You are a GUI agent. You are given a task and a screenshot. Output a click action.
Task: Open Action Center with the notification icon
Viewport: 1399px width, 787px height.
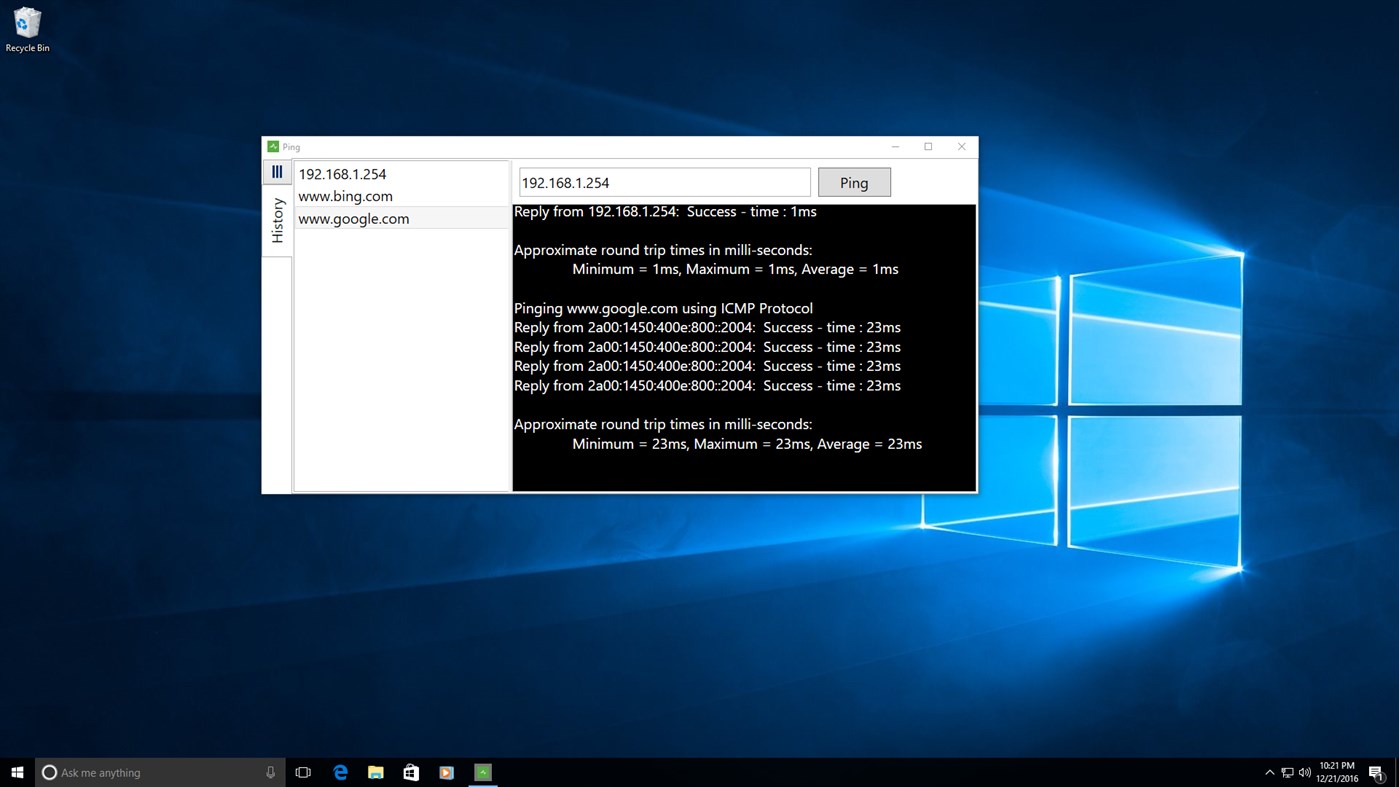click(1378, 772)
